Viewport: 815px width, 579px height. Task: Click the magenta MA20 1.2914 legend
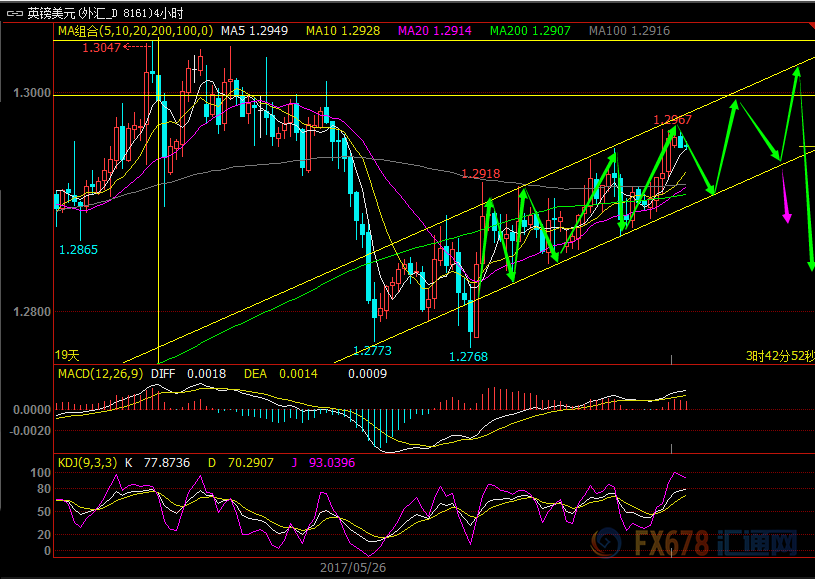coord(435,31)
